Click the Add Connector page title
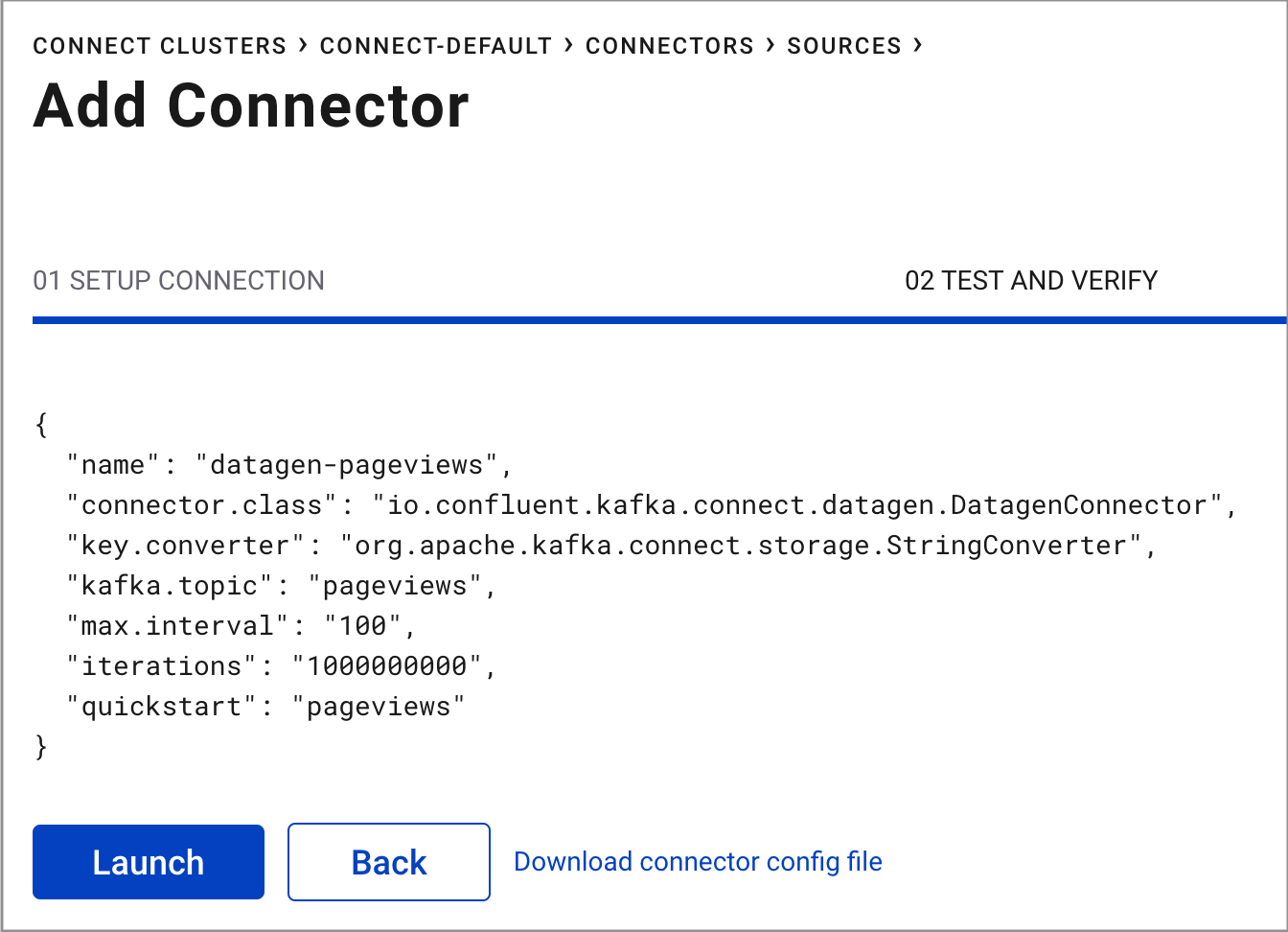1288x932 pixels. click(251, 105)
